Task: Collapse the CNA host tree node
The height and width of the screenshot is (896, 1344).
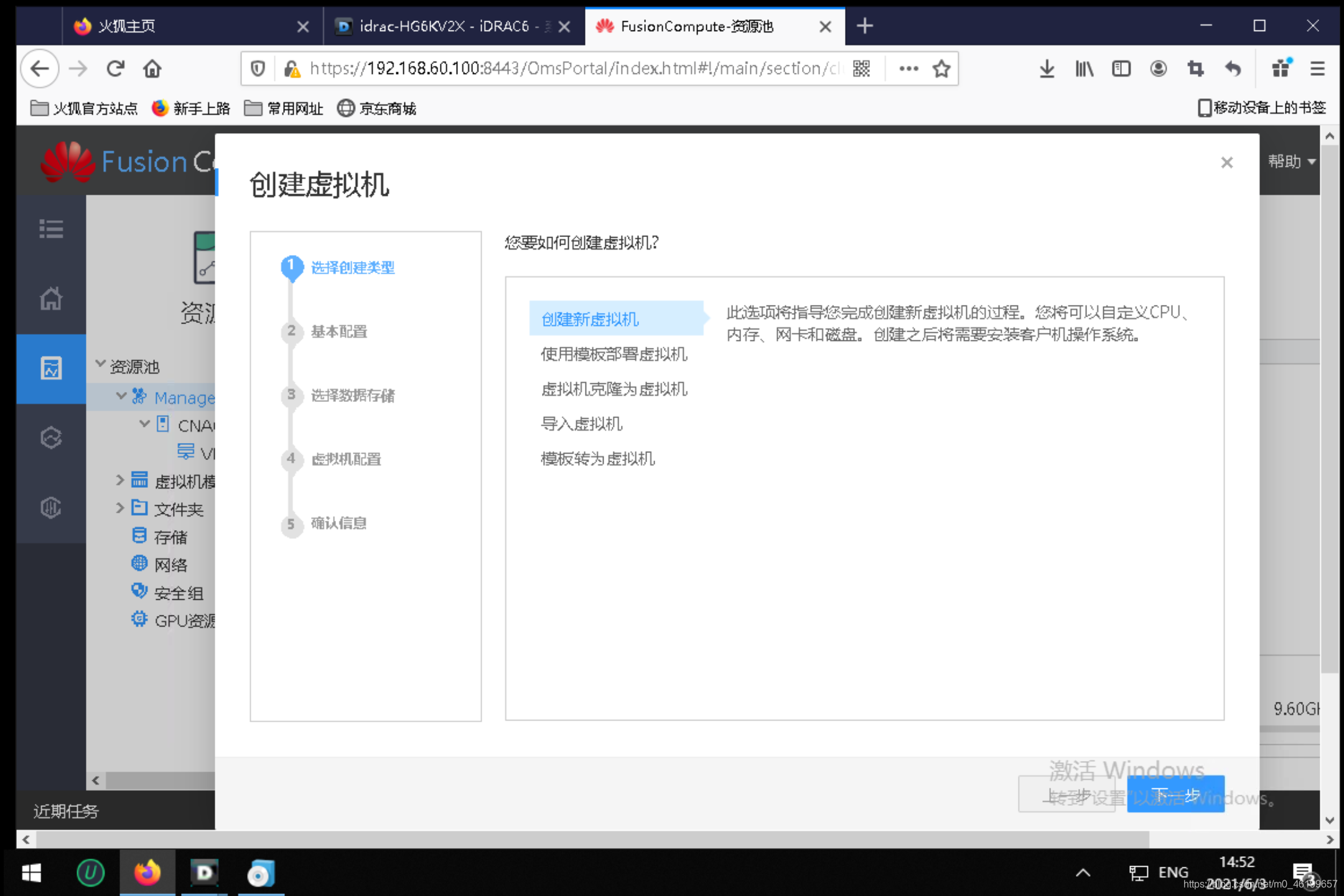Action: click(x=144, y=424)
